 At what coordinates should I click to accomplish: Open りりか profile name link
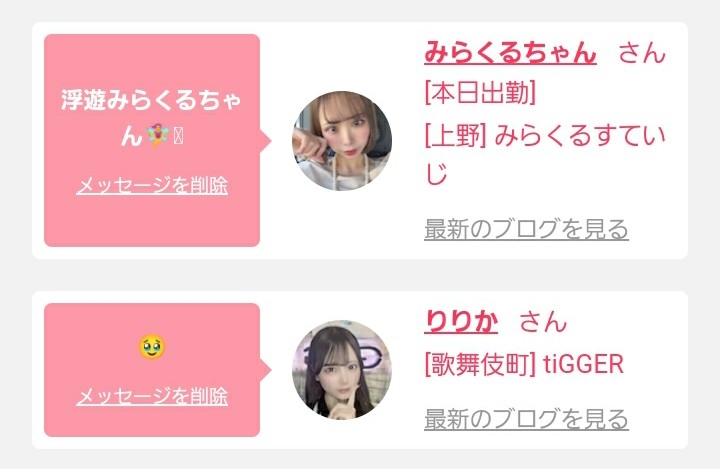pos(461,322)
